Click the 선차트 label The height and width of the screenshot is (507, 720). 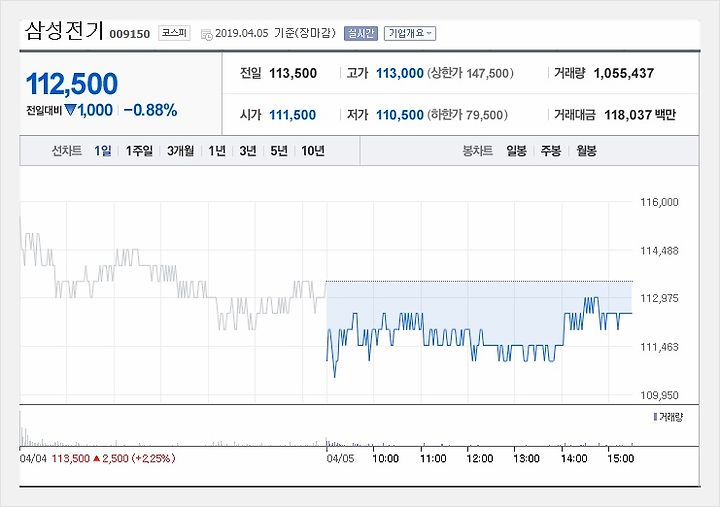(x=67, y=151)
